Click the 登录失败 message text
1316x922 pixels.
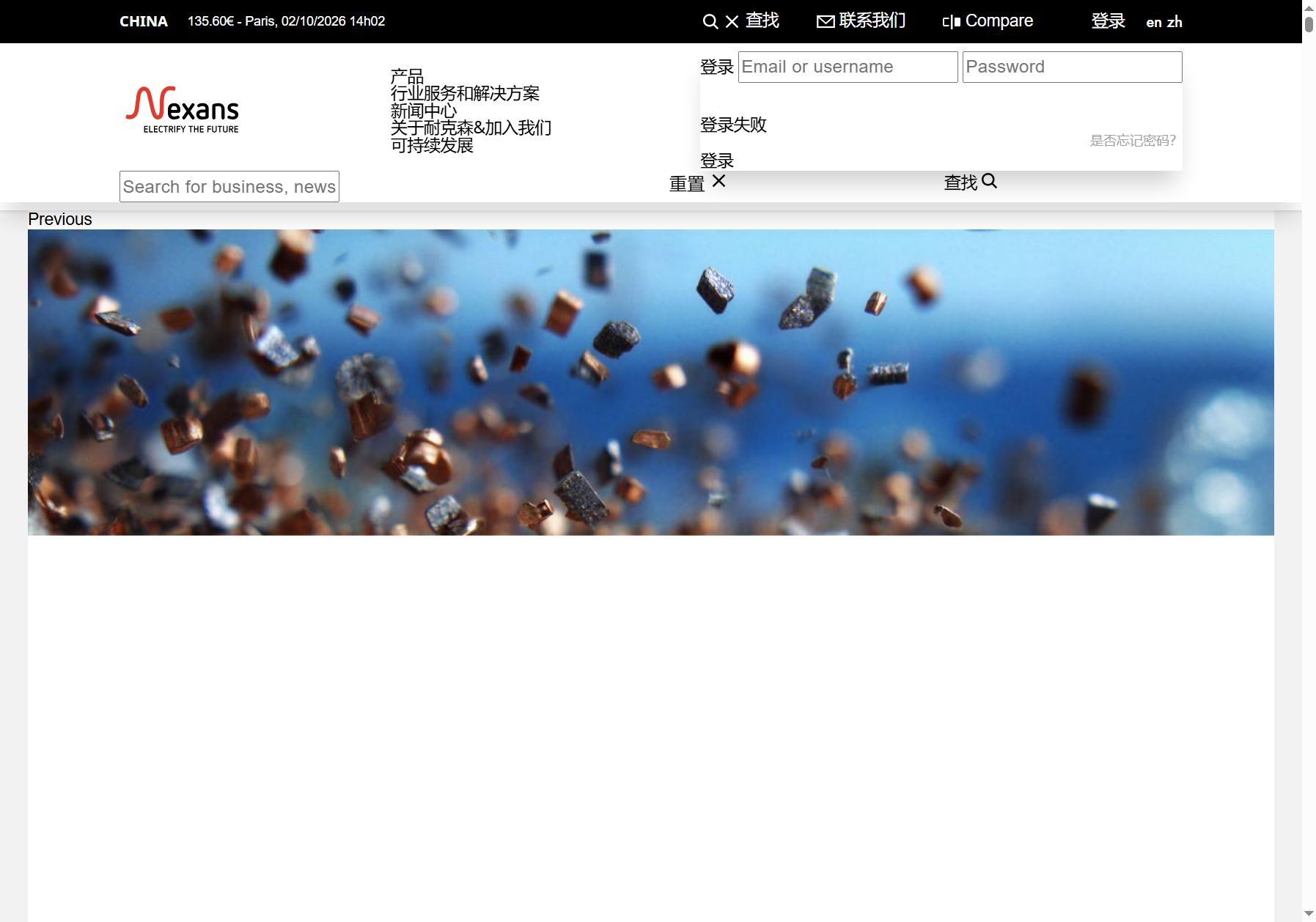coord(733,125)
